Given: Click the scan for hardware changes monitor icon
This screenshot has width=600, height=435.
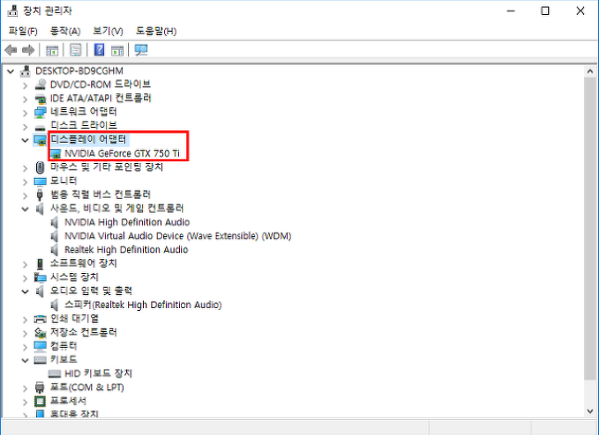Looking at the screenshot, I should pyautogui.click(x=141, y=50).
